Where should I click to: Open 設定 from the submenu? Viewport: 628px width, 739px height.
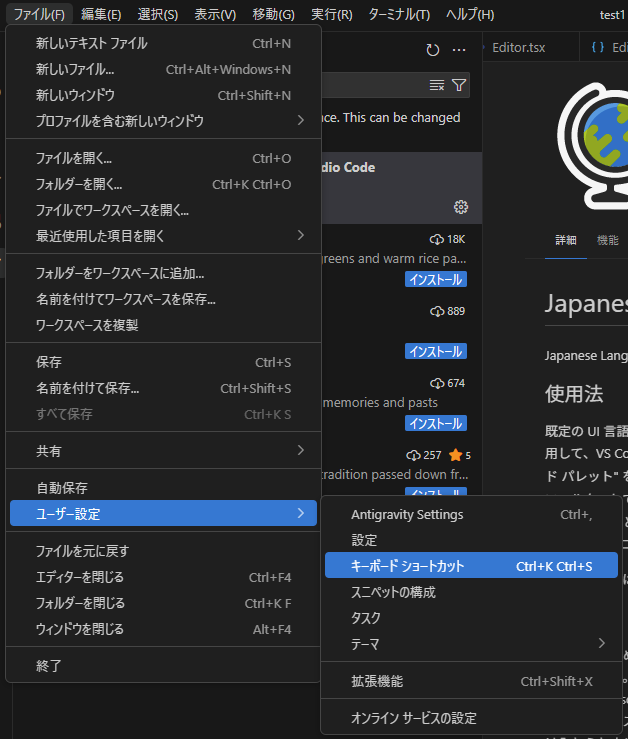tap(471, 540)
